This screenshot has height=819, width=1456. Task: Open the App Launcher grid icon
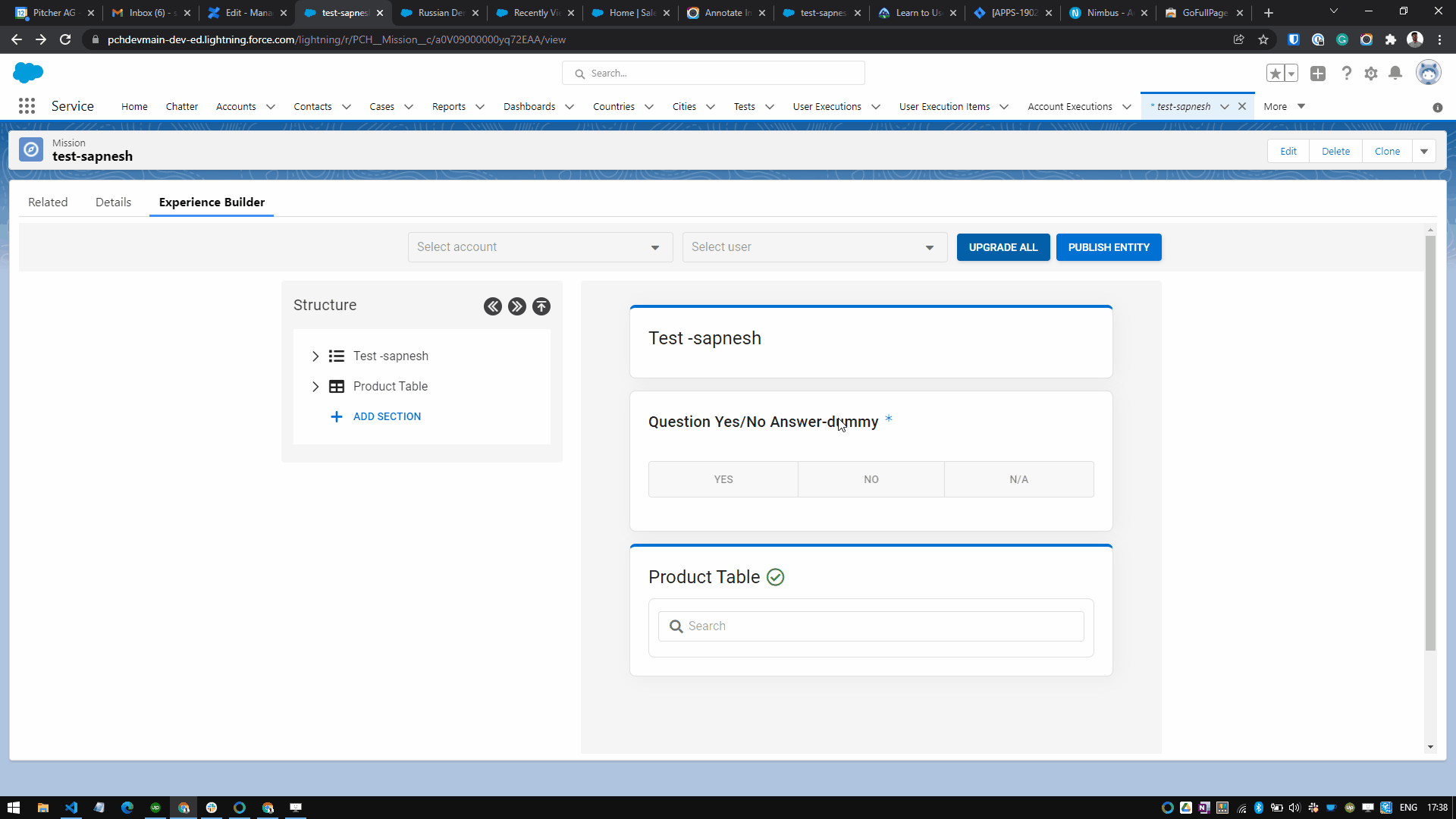[x=27, y=106]
